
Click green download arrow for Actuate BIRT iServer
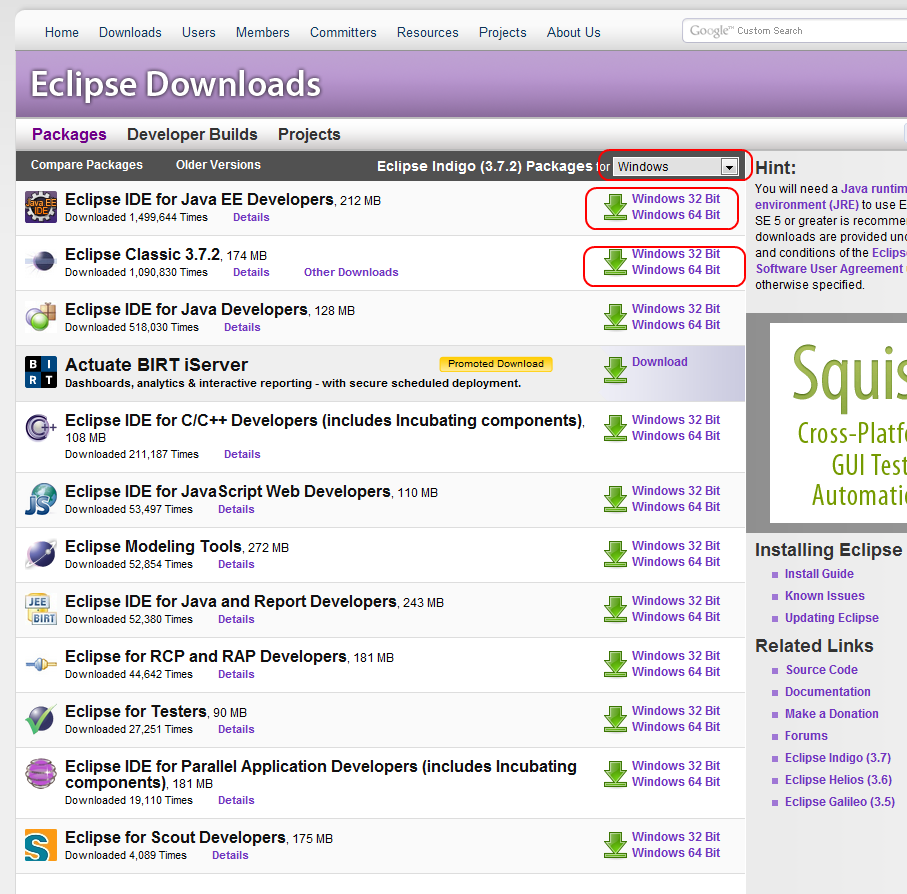click(x=615, y=370)
